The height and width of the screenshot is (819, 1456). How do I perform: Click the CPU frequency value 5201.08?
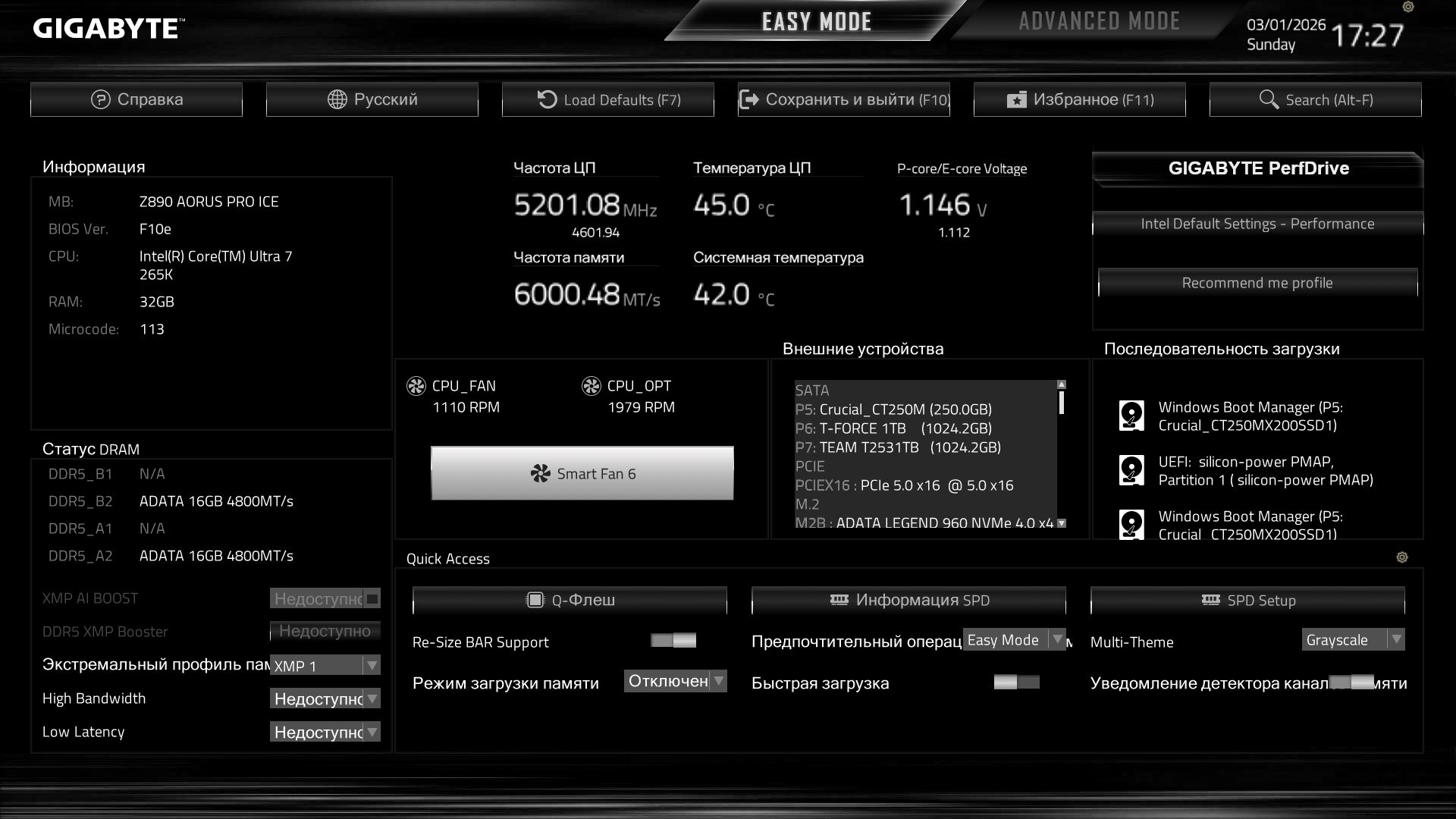click(567, 205)
